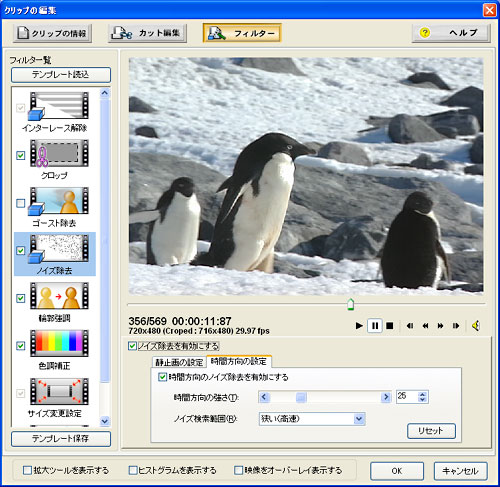Switch to 時間方向の設定 tab
The height and width of the screenshot is (487, 500).
pos(239,361)
